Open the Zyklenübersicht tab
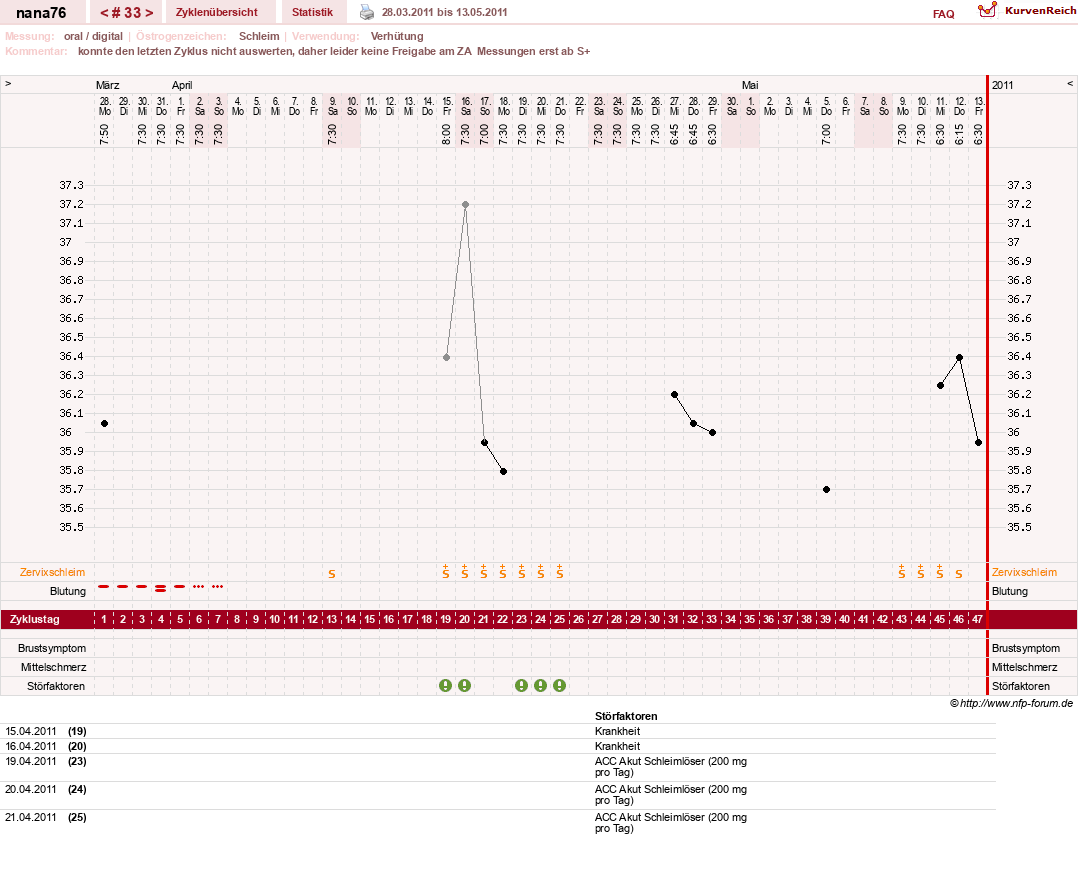The width and height of the screenshot is (1078, 877). (217, 12)
